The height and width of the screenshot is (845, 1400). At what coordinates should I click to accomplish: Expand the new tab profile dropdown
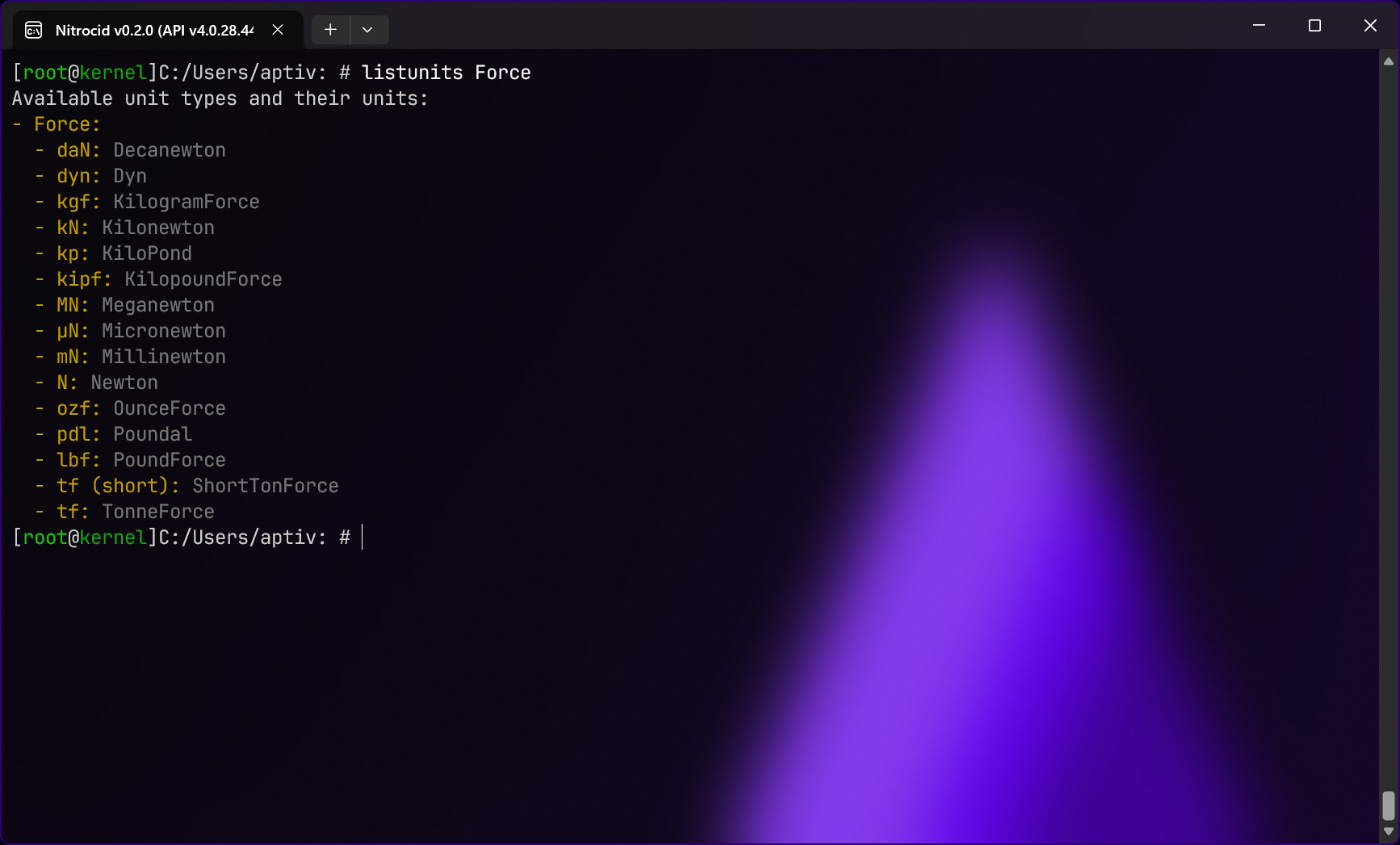click(x=367, y=30)
